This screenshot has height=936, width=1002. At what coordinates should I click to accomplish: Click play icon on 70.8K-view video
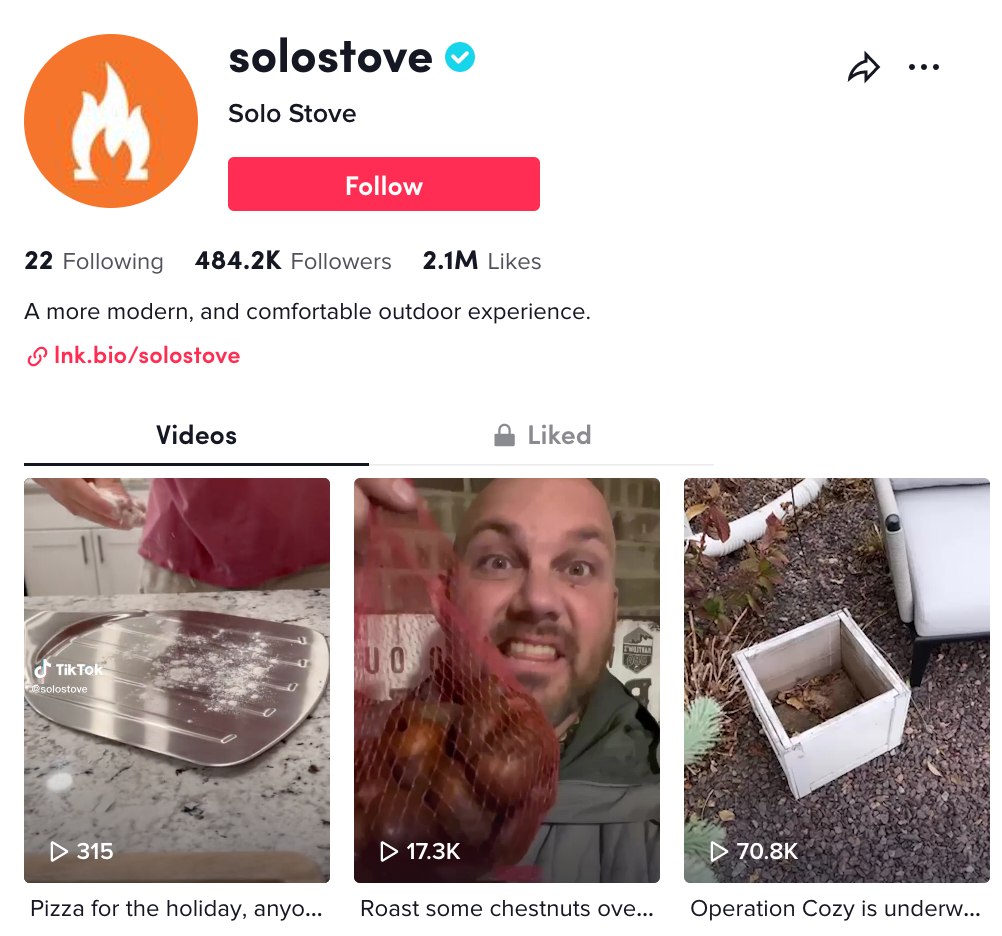[x=719, y=851]
